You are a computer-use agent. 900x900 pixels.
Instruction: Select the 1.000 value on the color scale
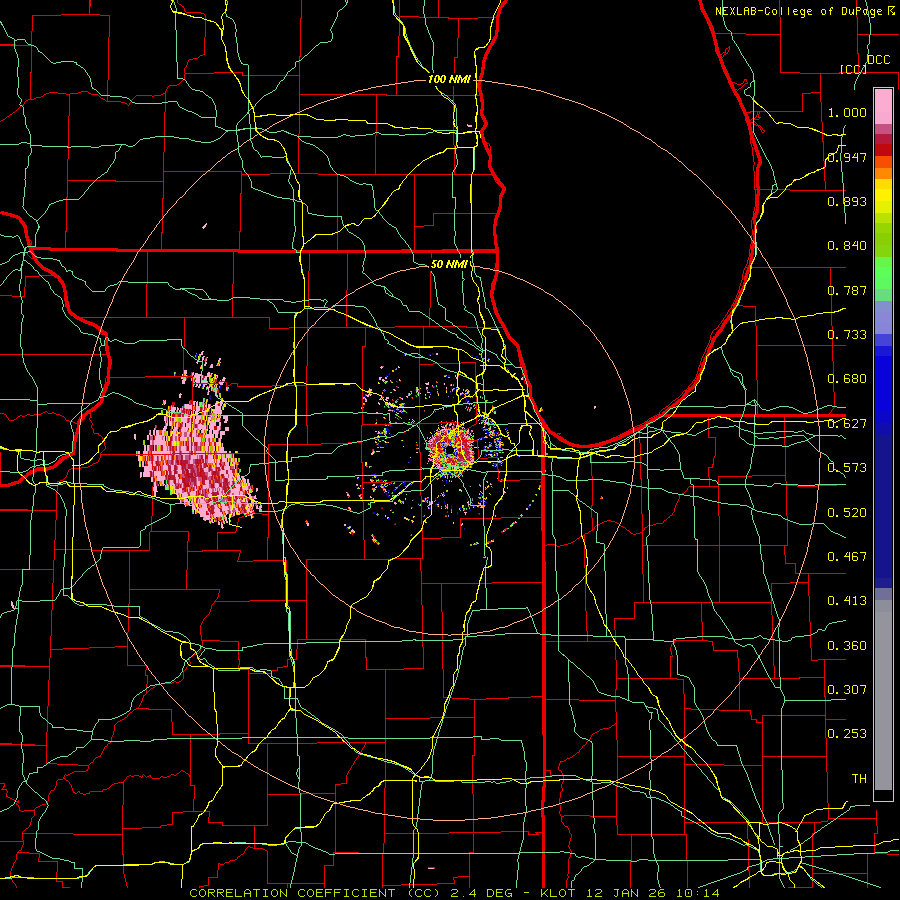(x=847, y=112)
